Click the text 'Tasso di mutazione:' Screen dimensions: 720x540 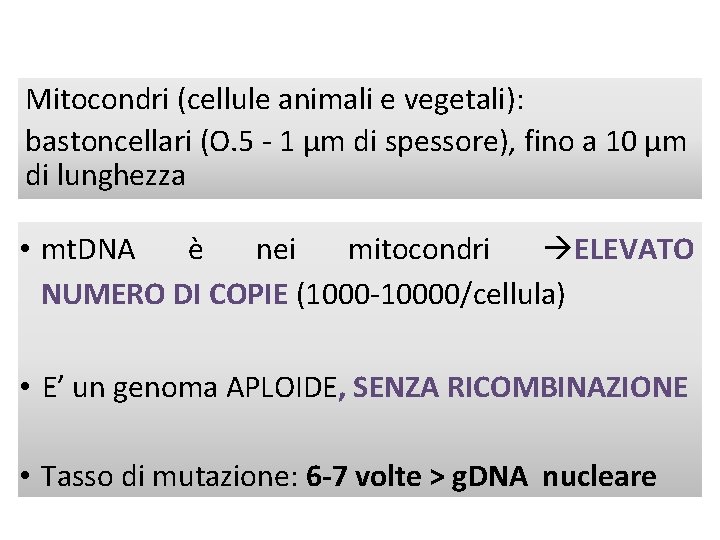(170, 476)
